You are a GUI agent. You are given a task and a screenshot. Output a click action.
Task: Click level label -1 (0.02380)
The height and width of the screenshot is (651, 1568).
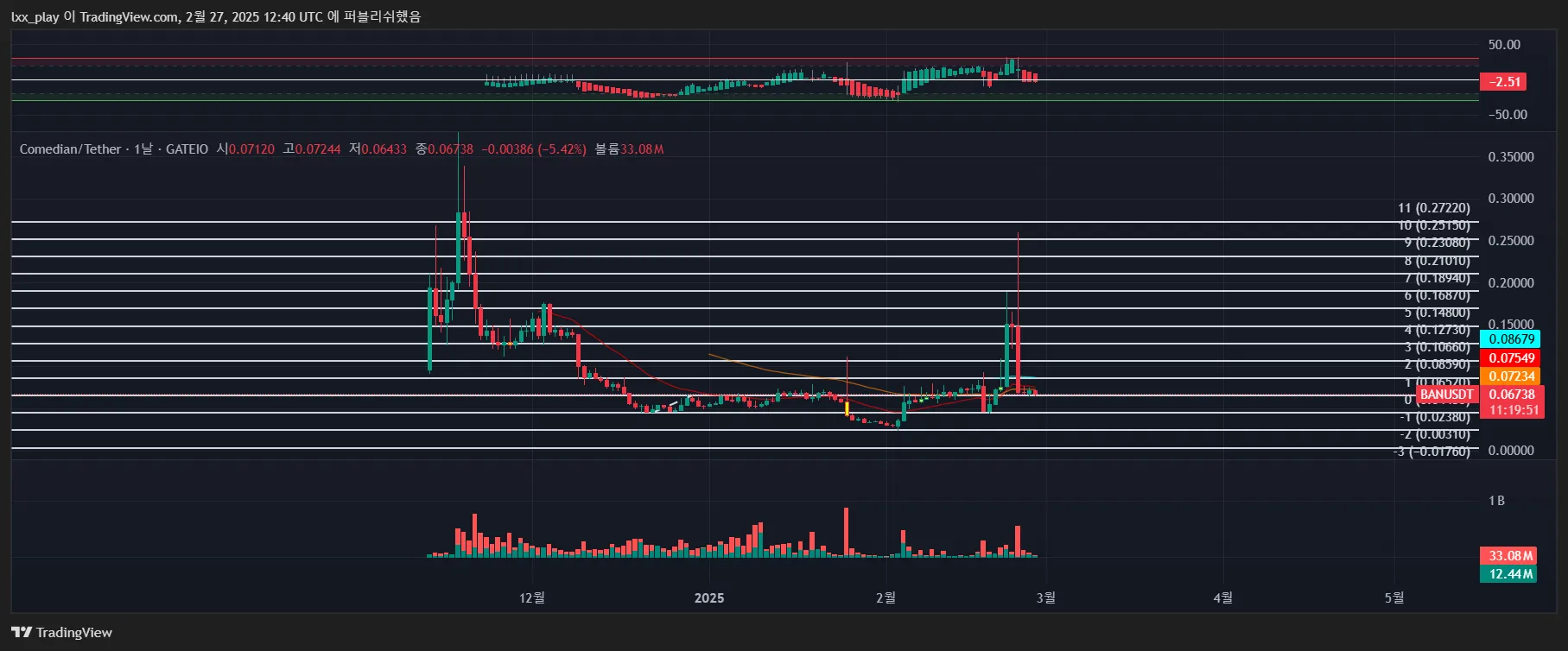[1434, 417]
